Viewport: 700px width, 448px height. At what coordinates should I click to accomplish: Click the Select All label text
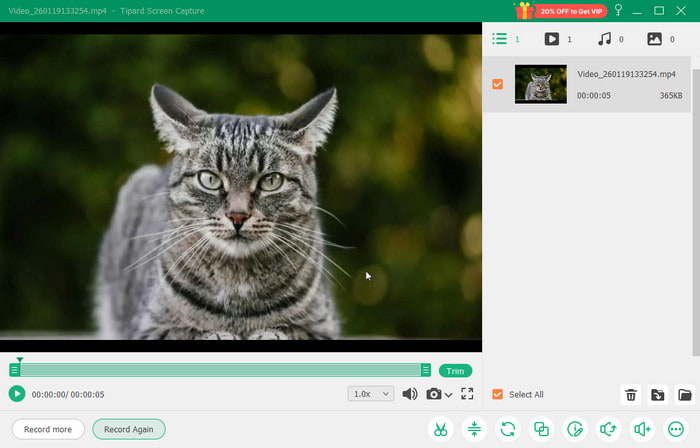click(x=526, y=394)
